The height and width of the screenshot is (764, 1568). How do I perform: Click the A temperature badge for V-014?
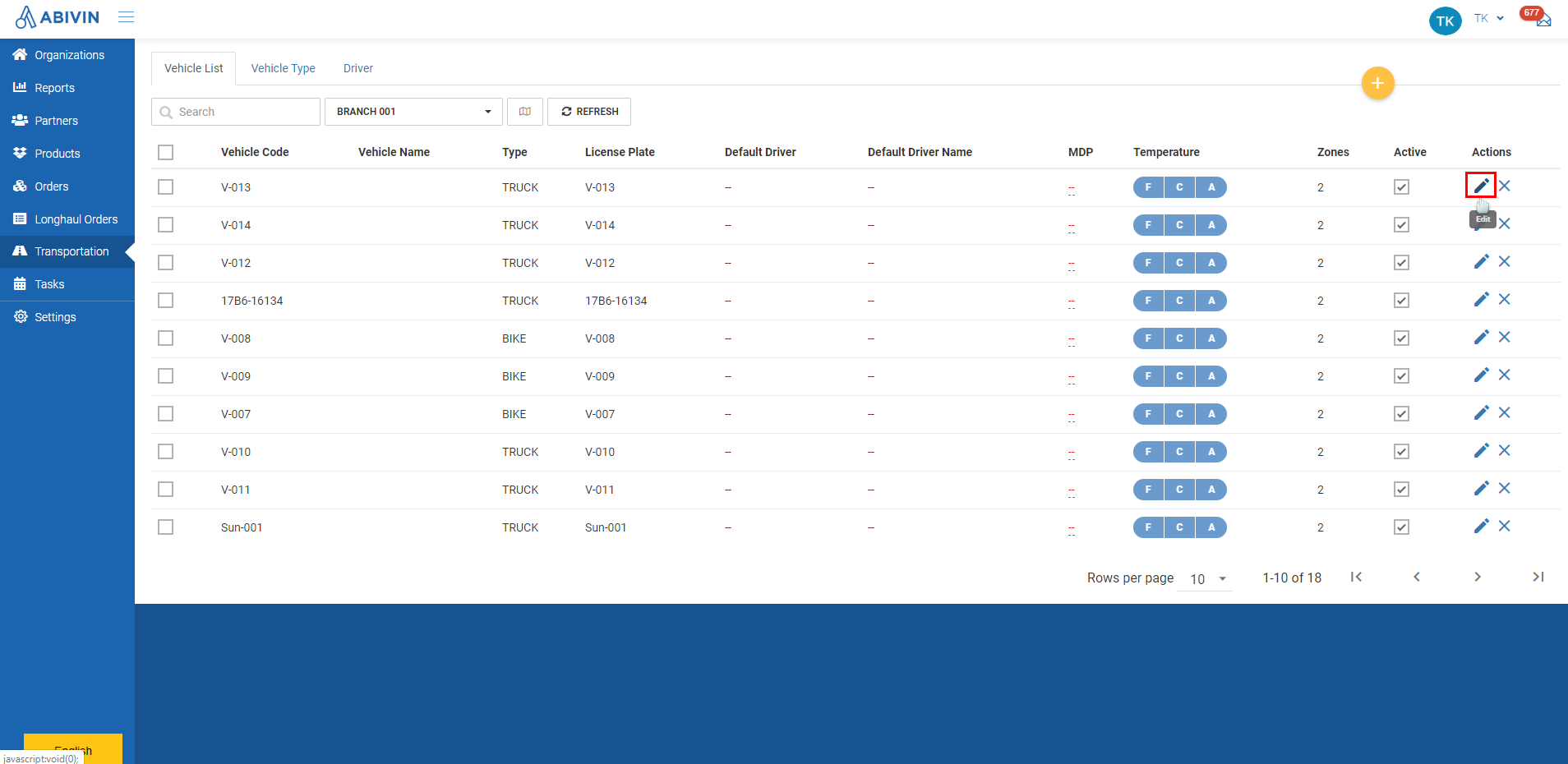[1211, 225]
